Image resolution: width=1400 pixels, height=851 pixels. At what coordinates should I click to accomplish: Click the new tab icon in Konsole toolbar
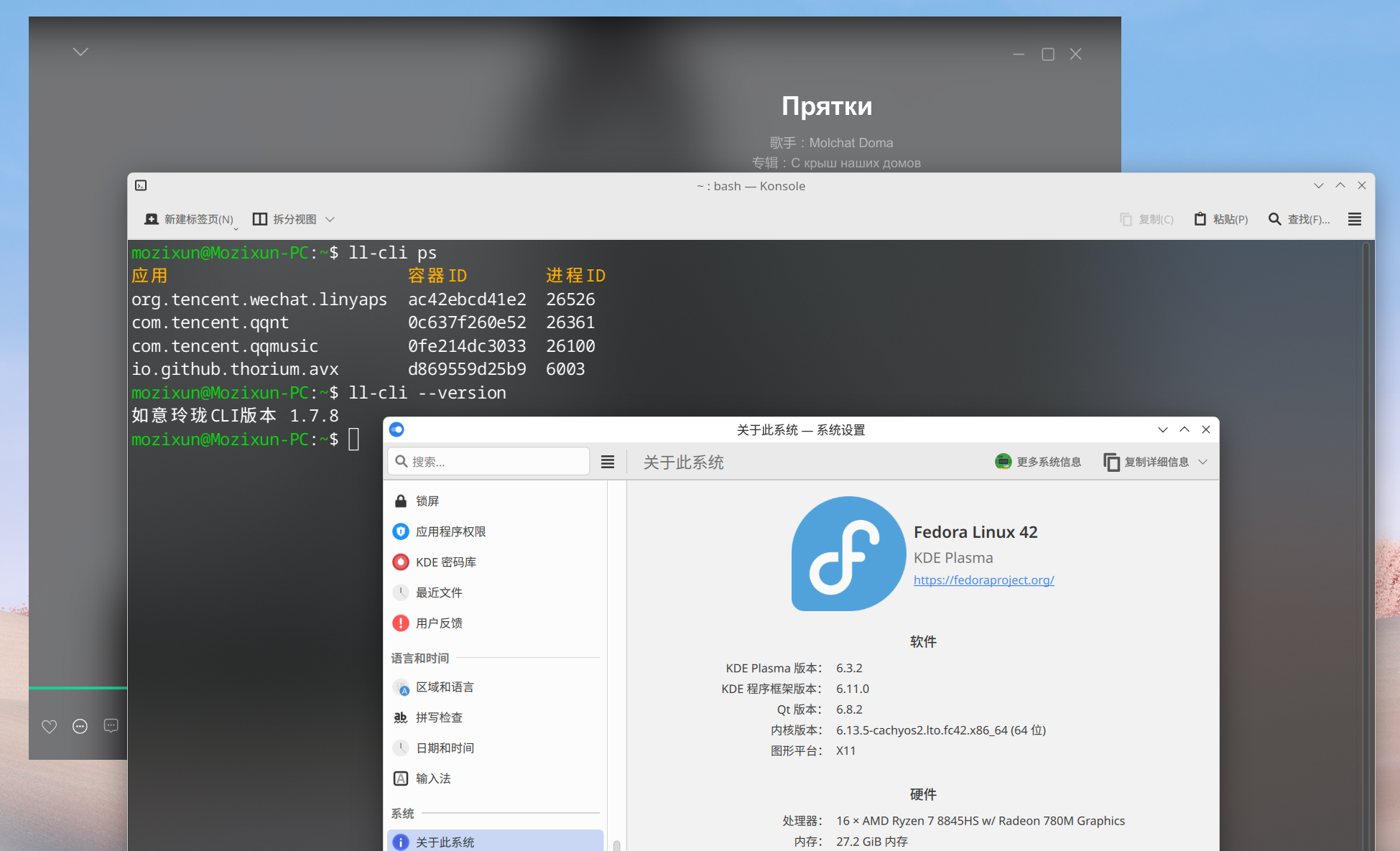click(151, 219)
